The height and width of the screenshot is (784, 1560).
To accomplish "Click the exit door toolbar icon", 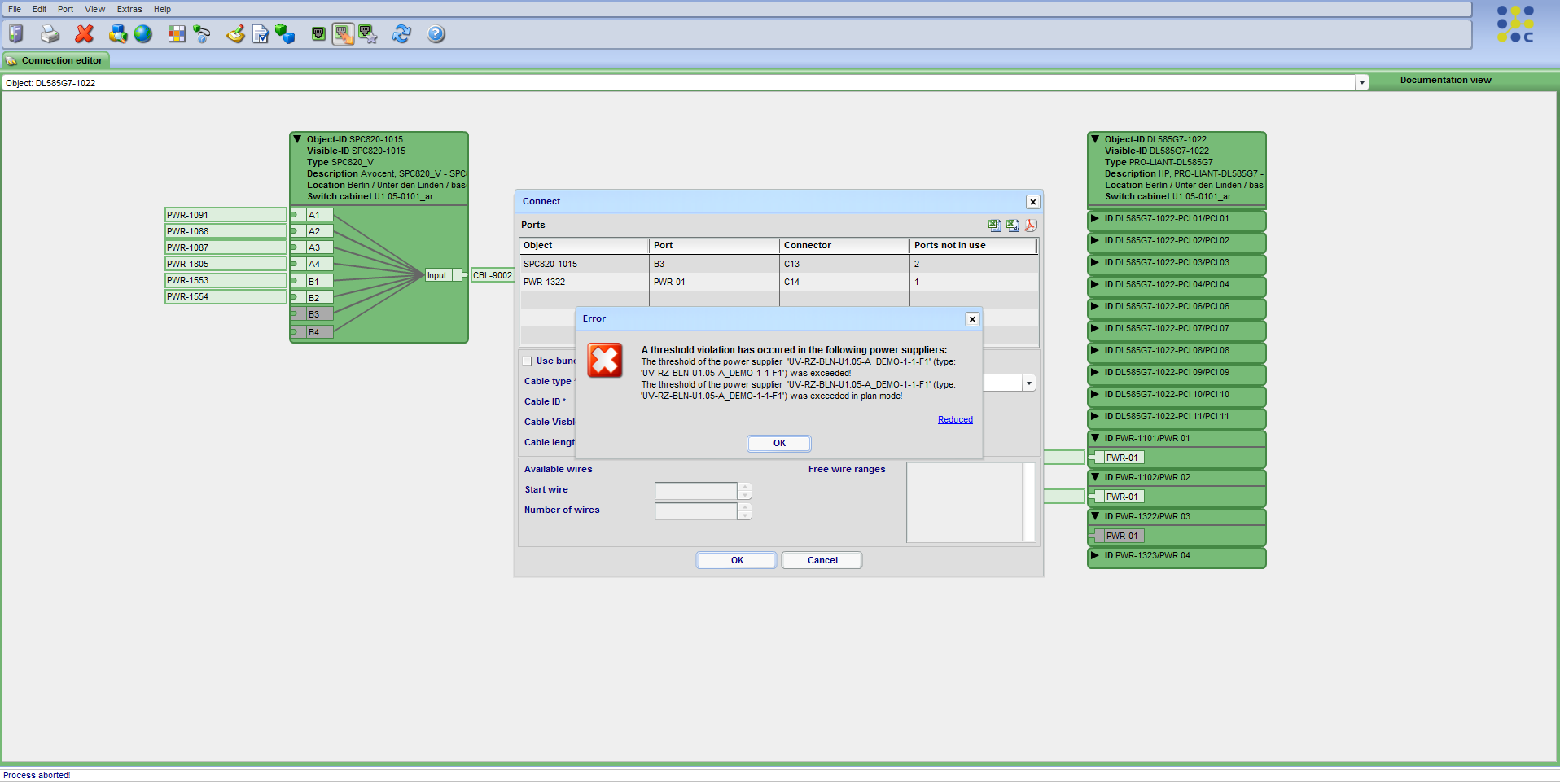I will (x=16, y=34).
